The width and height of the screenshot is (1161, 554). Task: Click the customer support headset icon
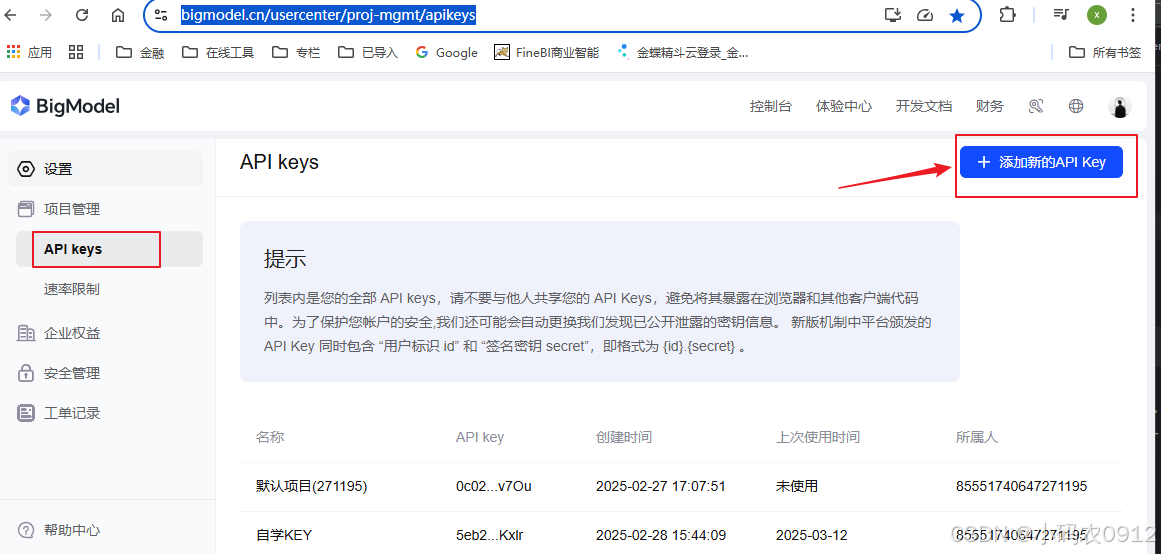click(1036, 106)
